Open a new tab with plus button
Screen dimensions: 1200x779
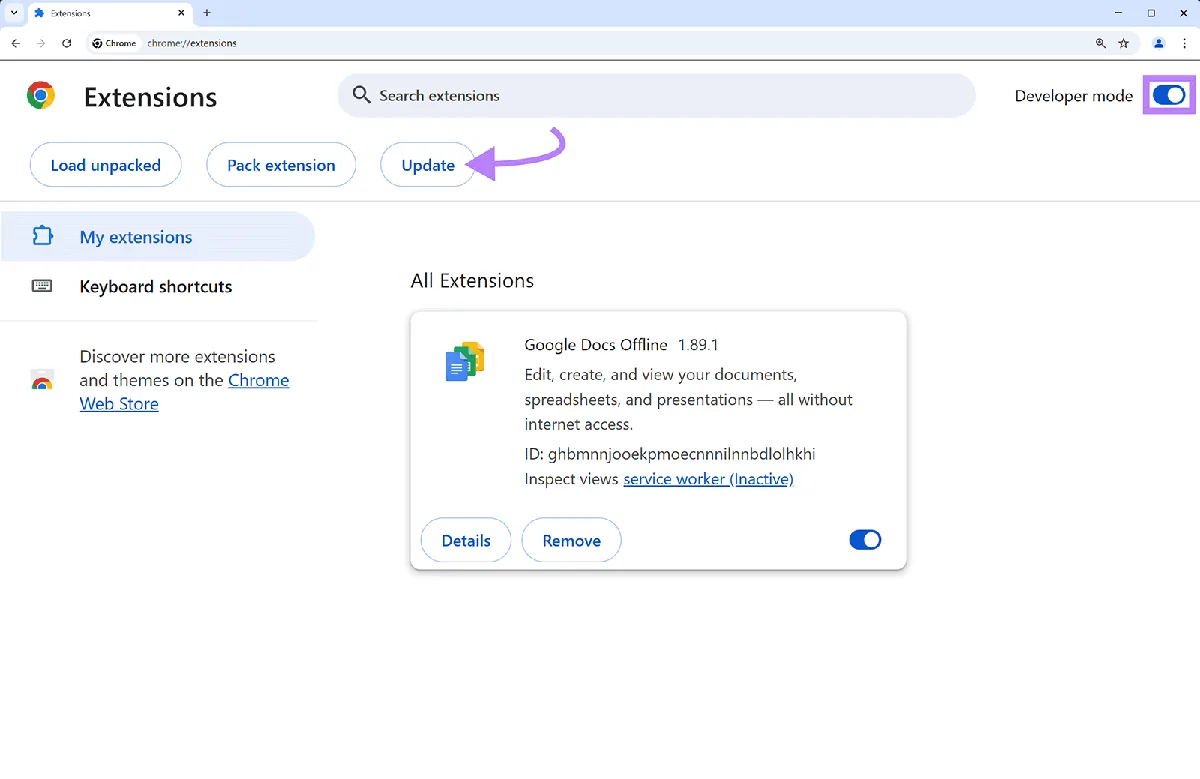pyautogui.click(x=207, y=13)
